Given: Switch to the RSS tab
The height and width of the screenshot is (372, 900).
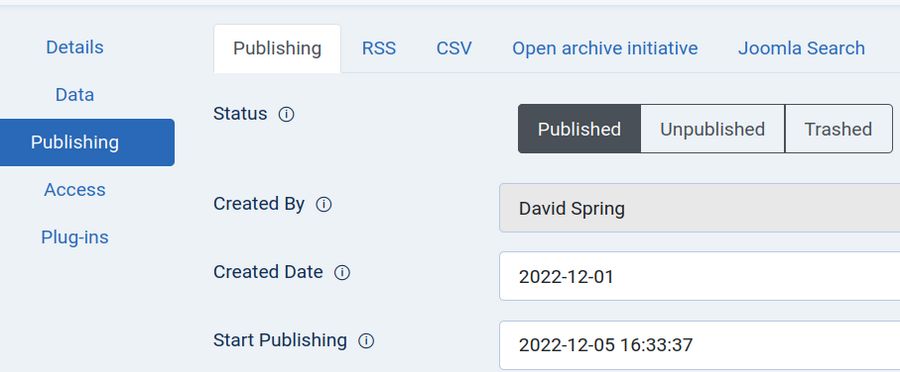Looking at the screenshot, I should (379, 48).
